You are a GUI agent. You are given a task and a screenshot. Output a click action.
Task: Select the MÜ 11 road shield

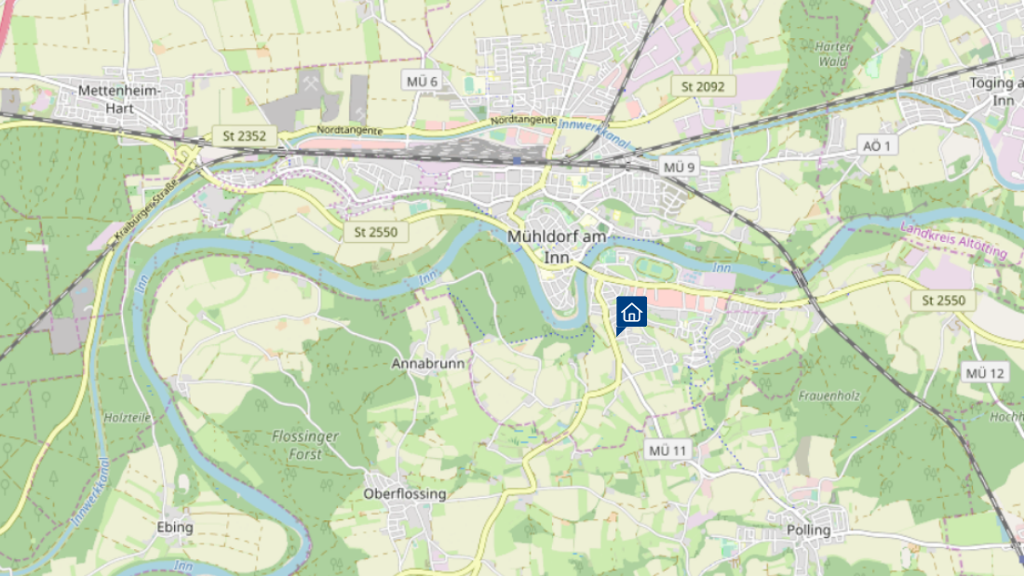pyautogui.click(x=667, y=451)
